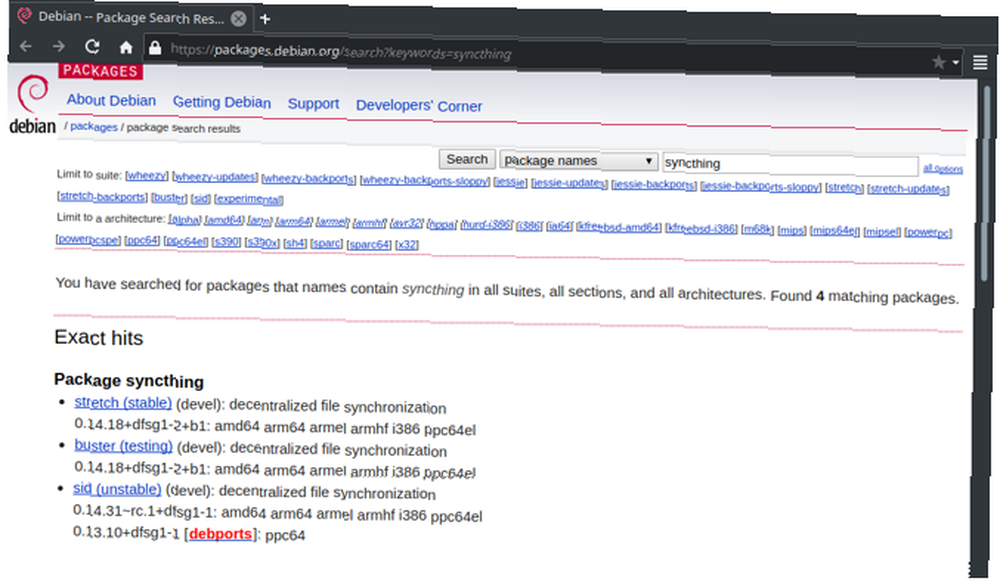
Task: Reload the page with the refresh icon
Action: pyautogui.click(x=92, y=47)
